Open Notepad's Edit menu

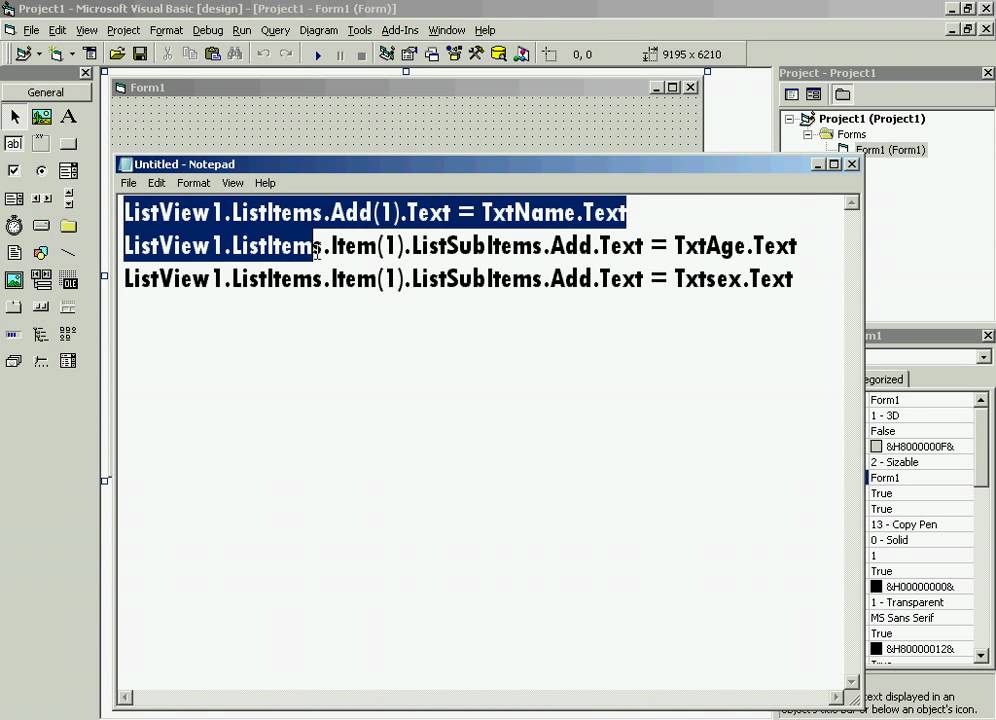[x=156, y=183]
